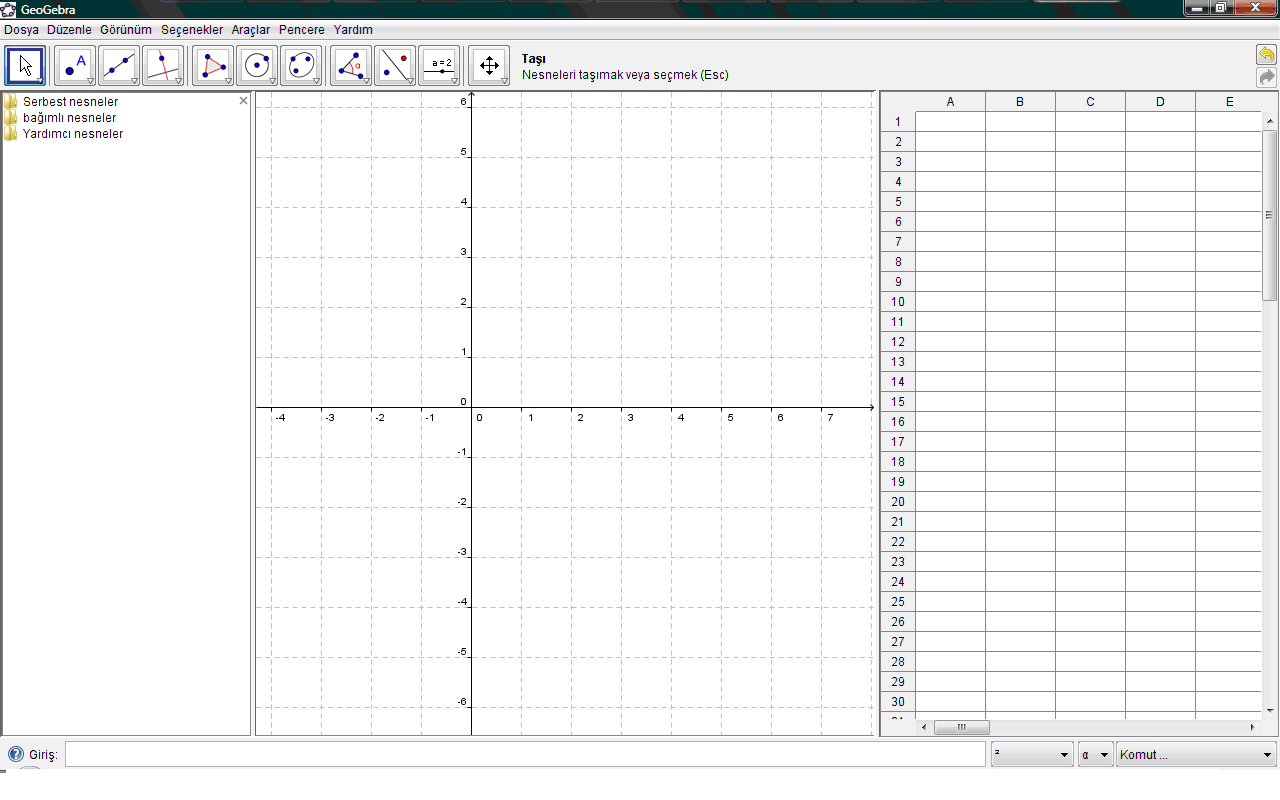This screenshot has width=1280, height=800.
Task: Select the Move (Taşı) arrow tool
Action: 26,66
